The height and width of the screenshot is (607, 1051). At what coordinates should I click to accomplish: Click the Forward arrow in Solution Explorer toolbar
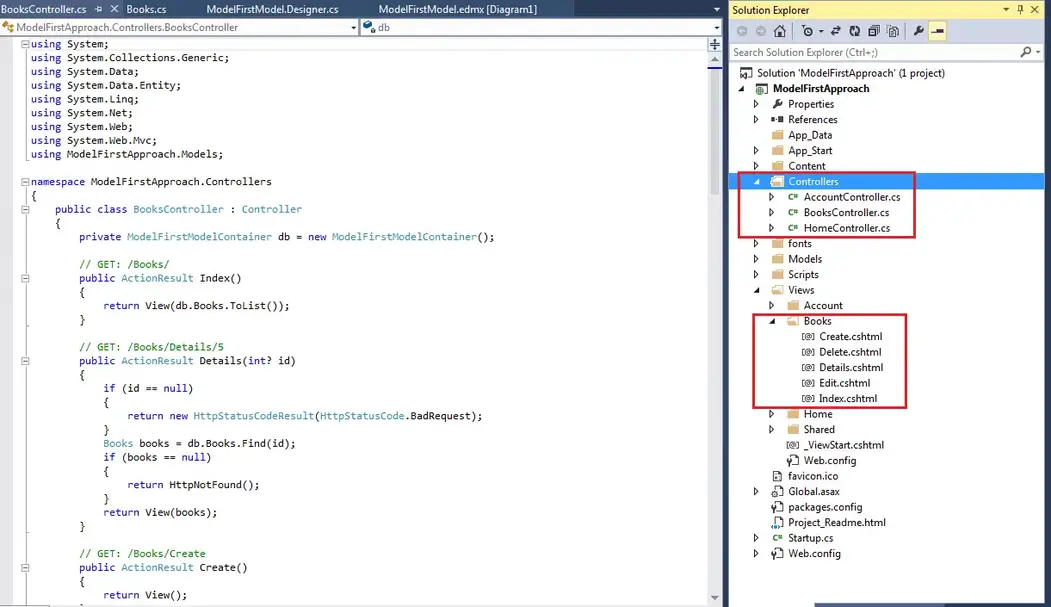pos(761,31)
